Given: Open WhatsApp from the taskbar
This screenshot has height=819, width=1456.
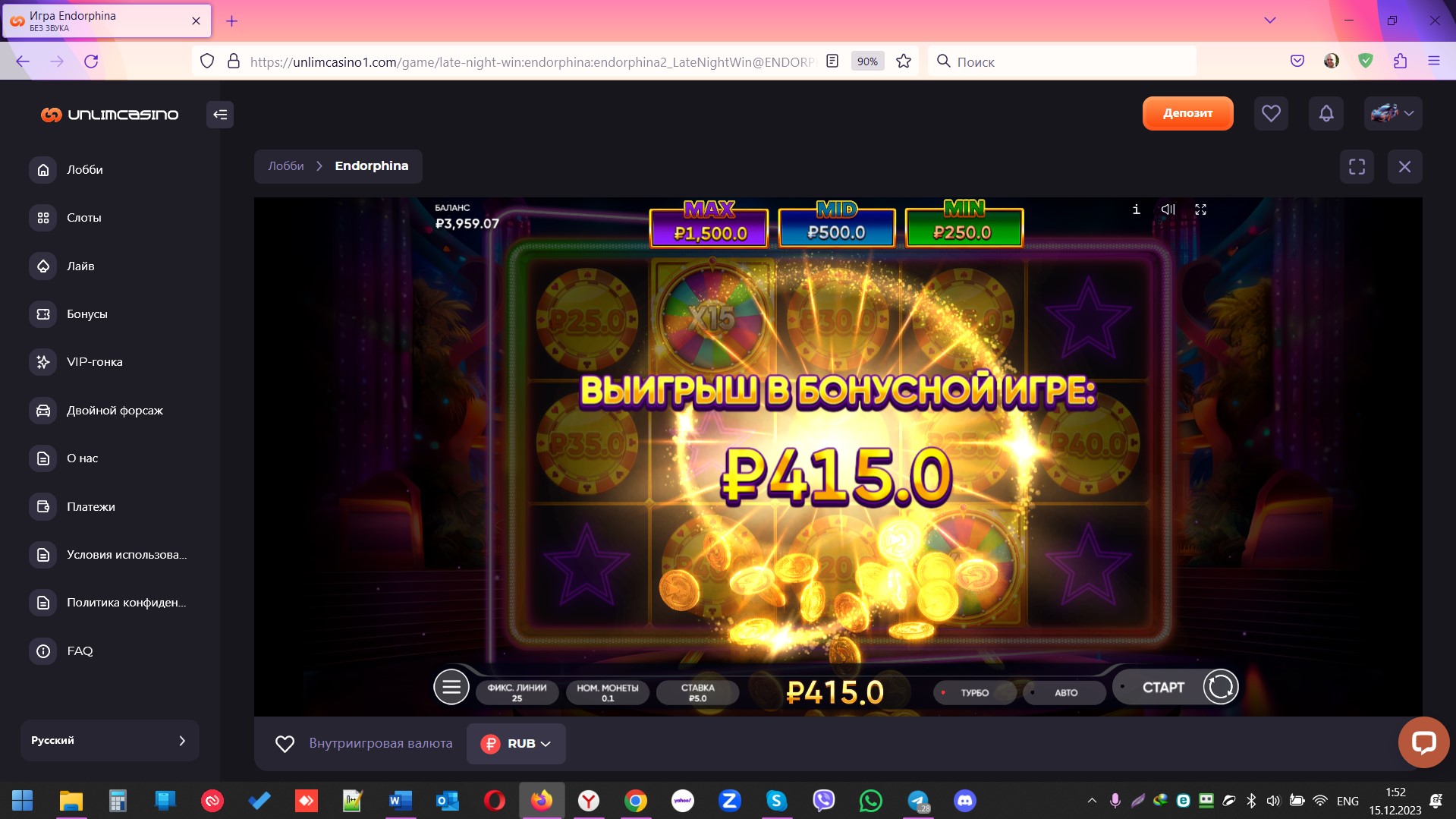Looking at the screenshot, I should pos(871,801).
